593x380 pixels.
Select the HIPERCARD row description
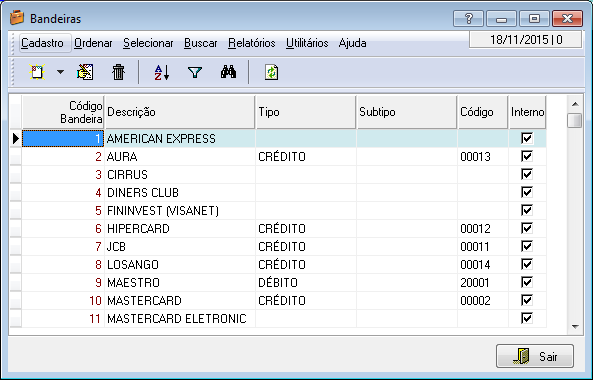tap(180, 229)
